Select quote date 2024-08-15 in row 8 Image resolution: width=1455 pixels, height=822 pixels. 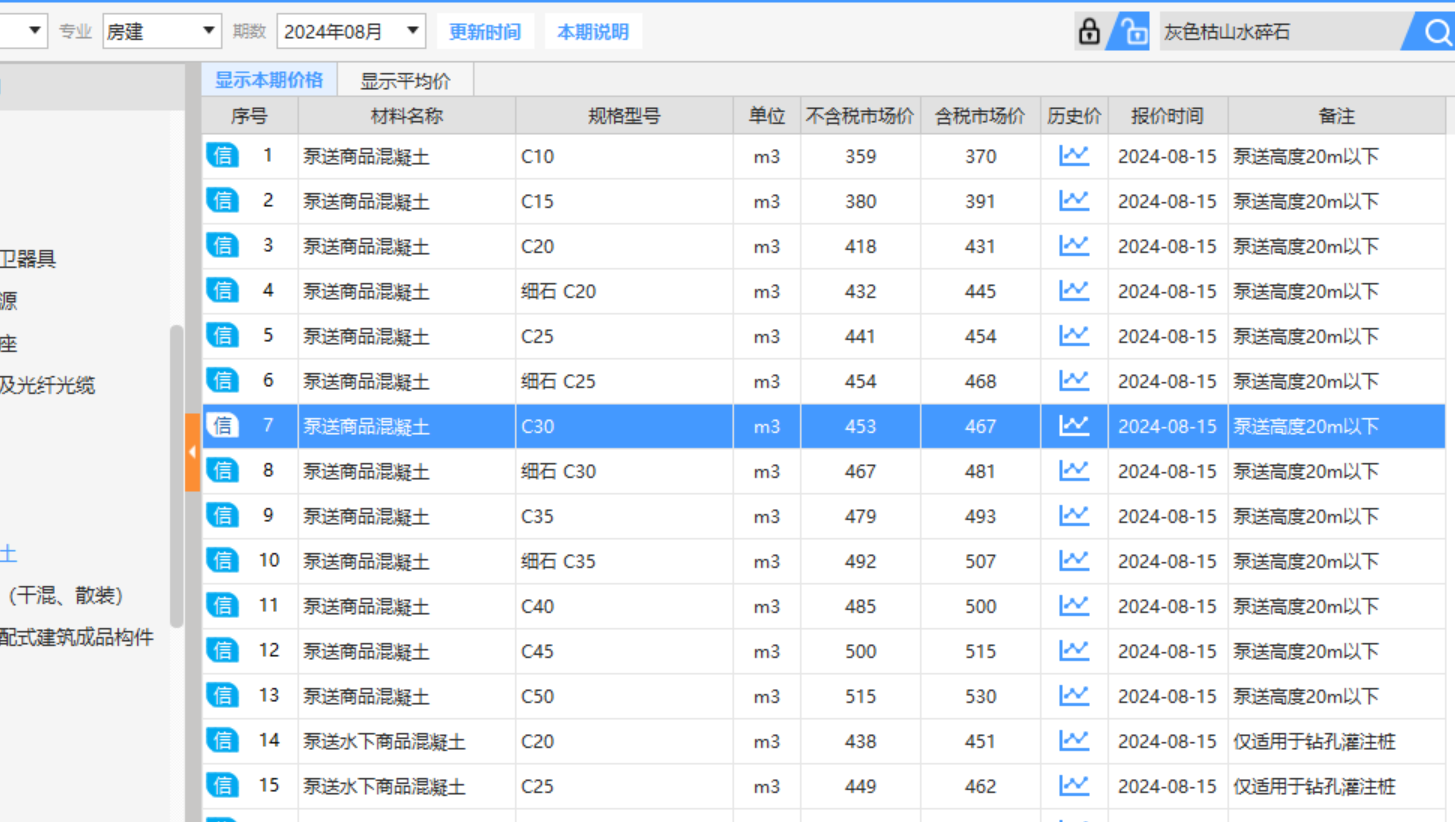tap(1168, 471)
